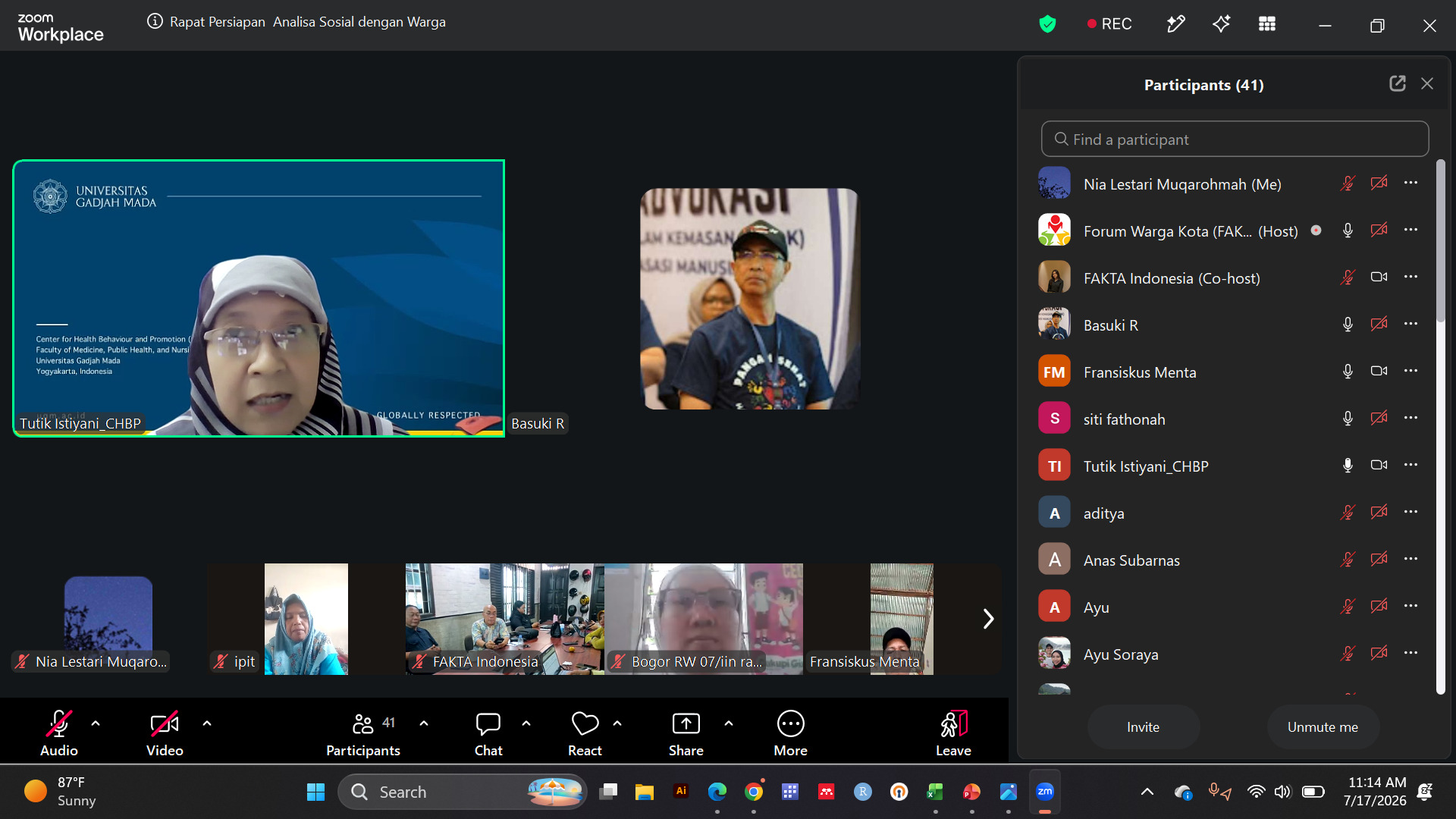Start screen Share
1456x819 pixels.
click(x=686, y=733)
